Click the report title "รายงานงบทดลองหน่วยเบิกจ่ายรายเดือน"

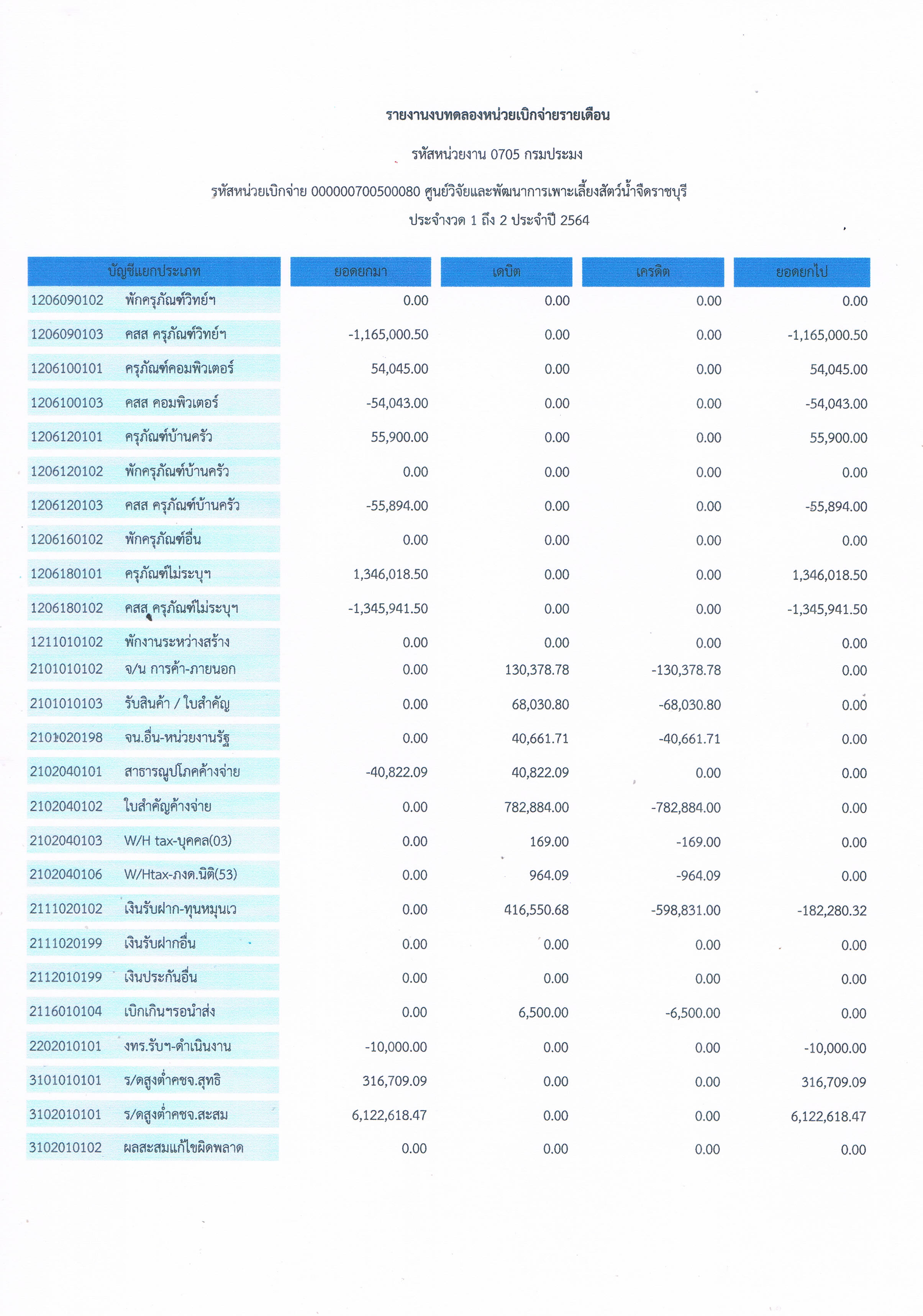pyautogui.click(x=498, y=115)
